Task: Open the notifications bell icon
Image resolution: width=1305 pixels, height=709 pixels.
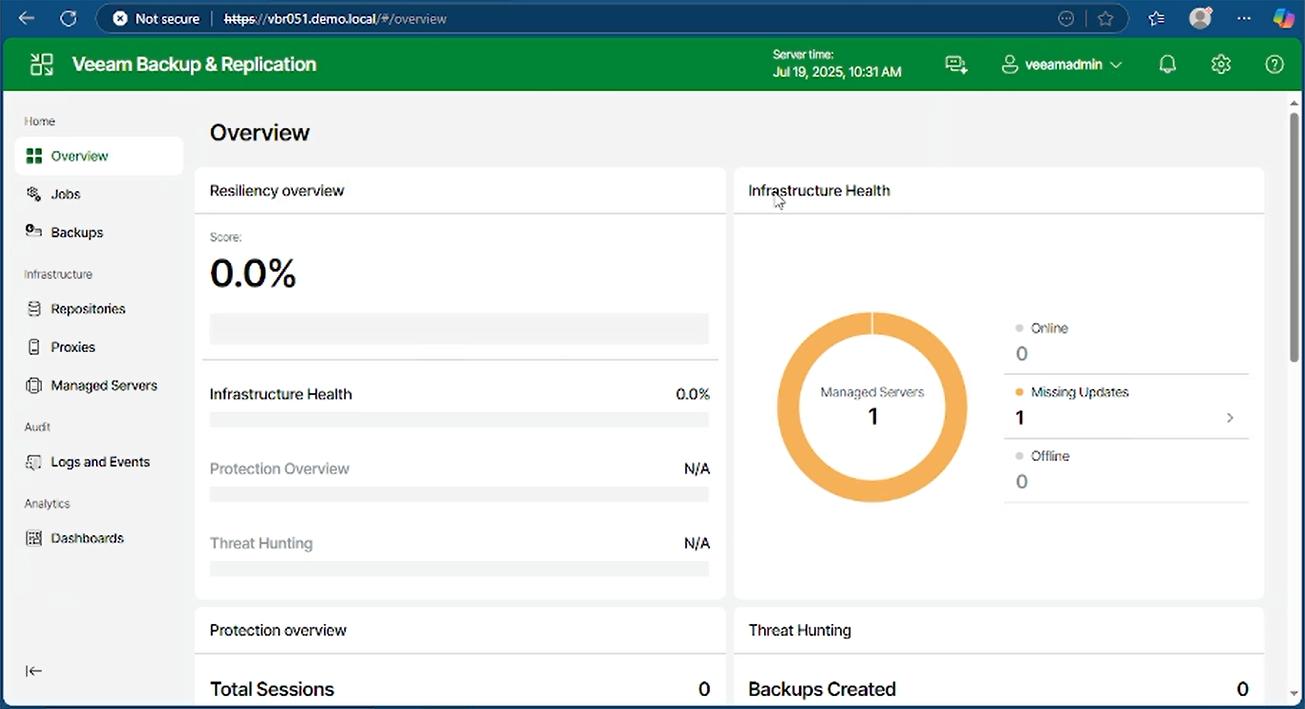Action: coord(1167,65)
